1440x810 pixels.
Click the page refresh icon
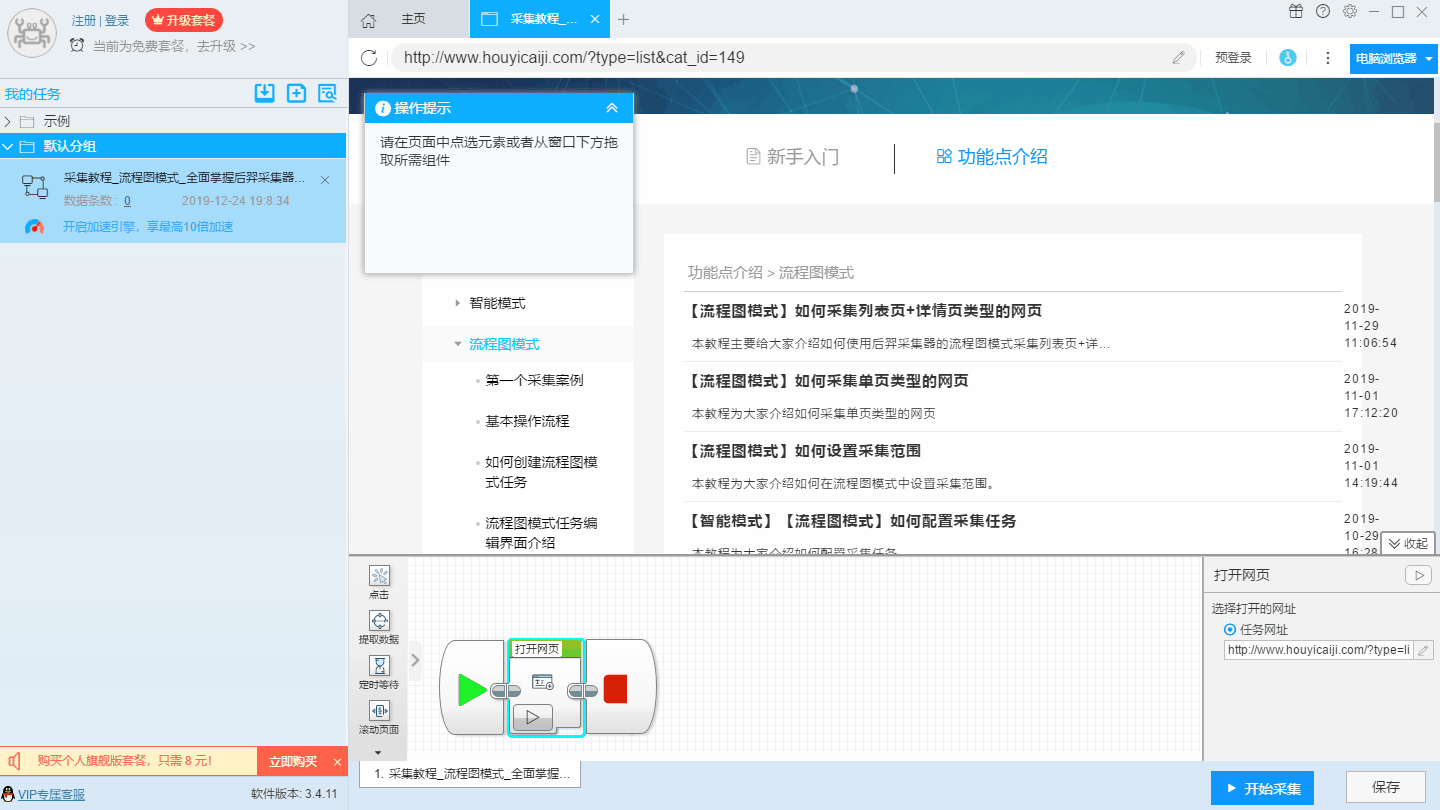click(x=369, y=58)
